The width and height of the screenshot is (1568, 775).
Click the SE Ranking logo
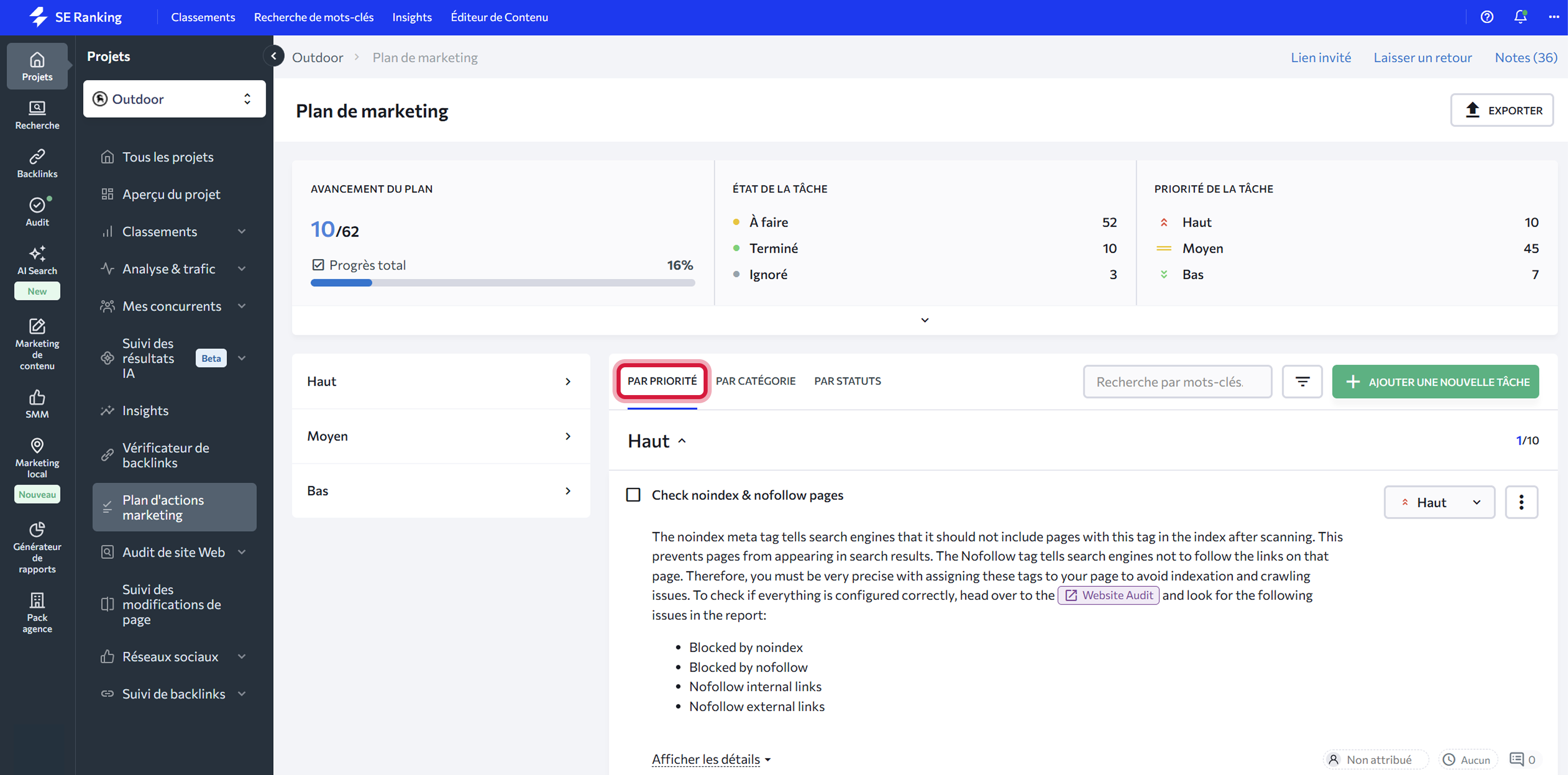point(75,17)
